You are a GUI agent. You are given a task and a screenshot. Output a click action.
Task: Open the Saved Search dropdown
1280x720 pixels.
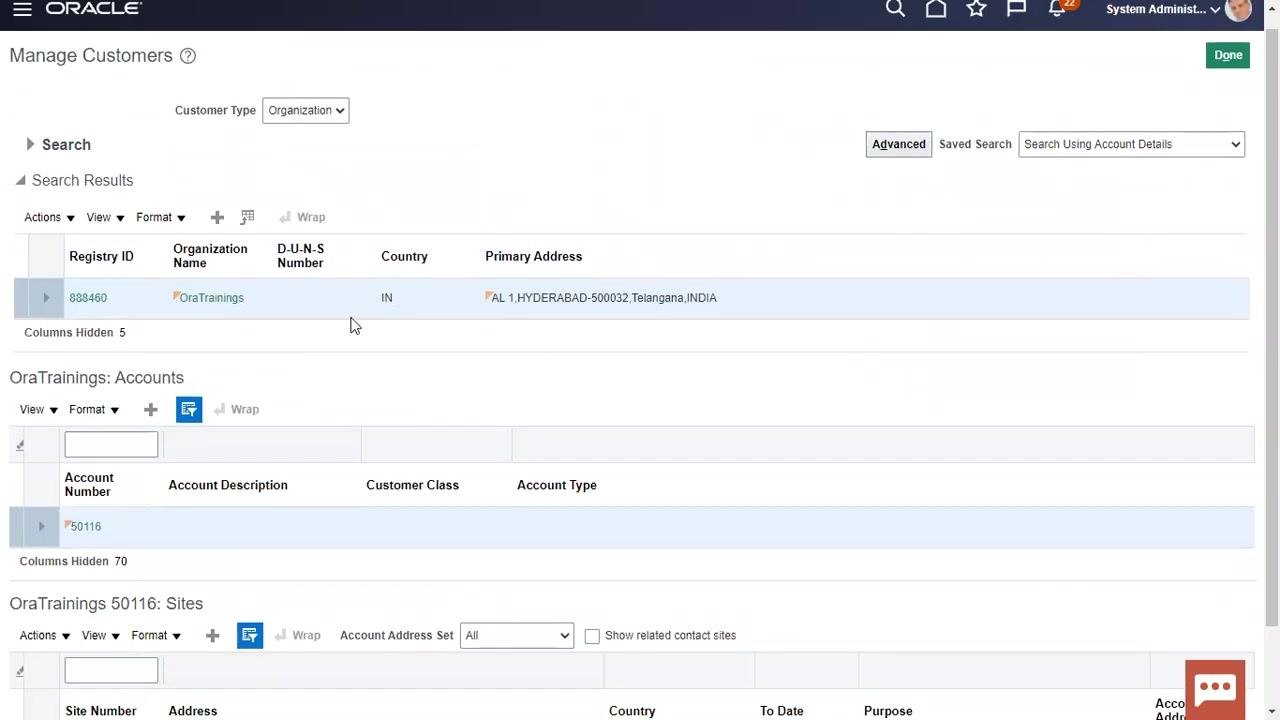coord(1132,144)
